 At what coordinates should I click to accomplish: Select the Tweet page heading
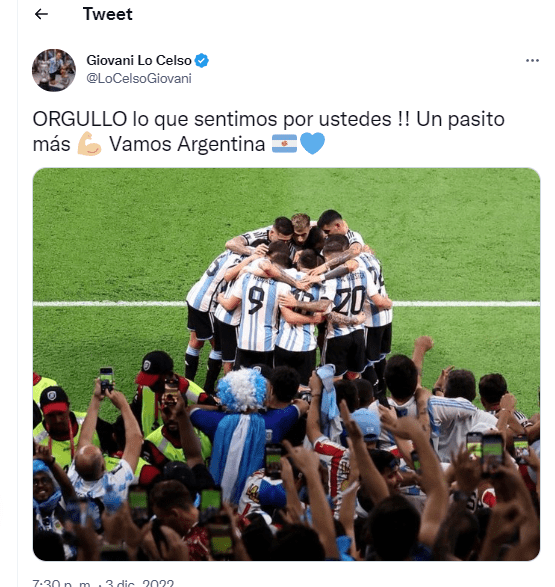pos(107,14)
